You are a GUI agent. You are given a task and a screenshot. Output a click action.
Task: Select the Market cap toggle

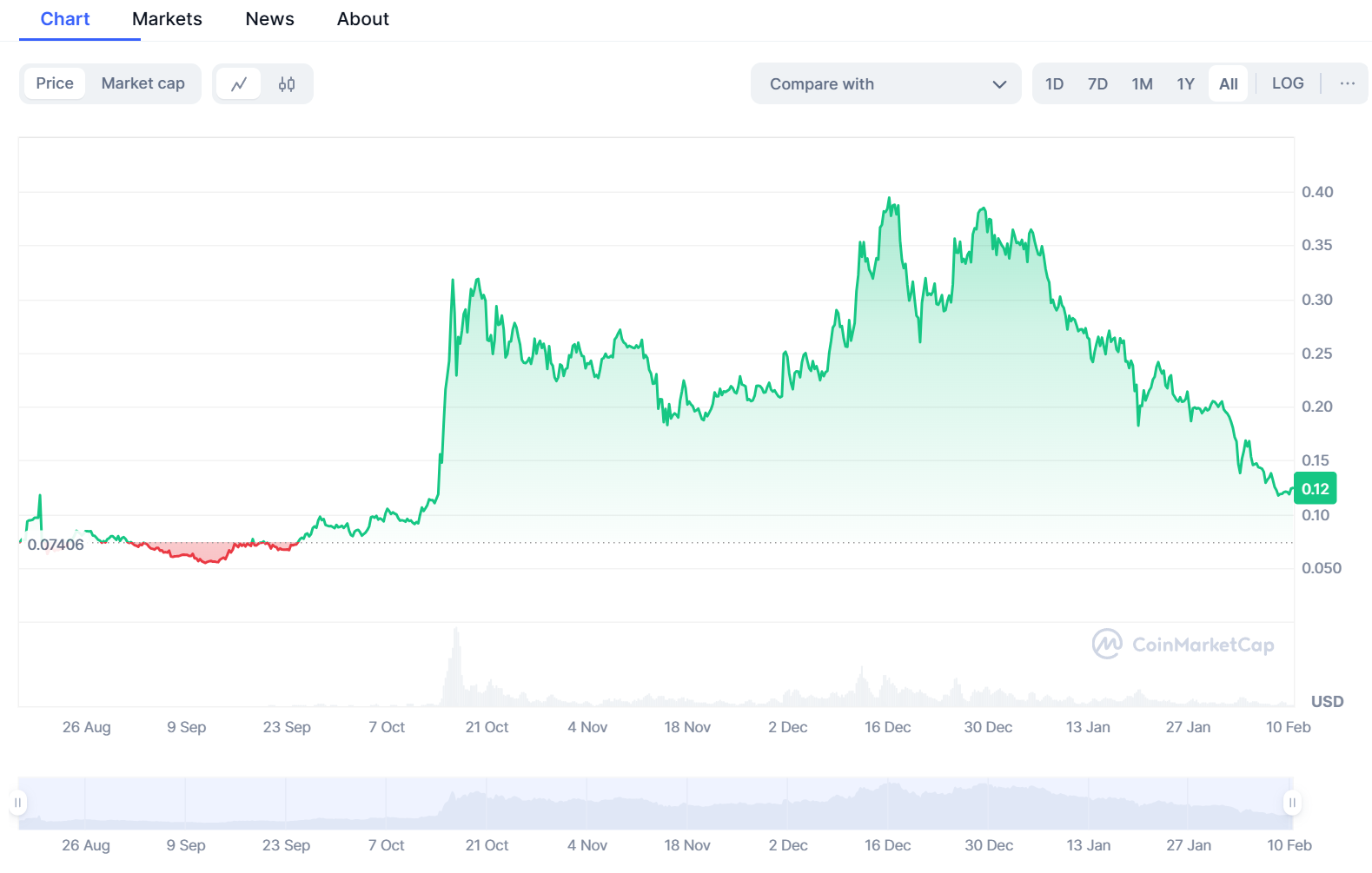[143, 83]
